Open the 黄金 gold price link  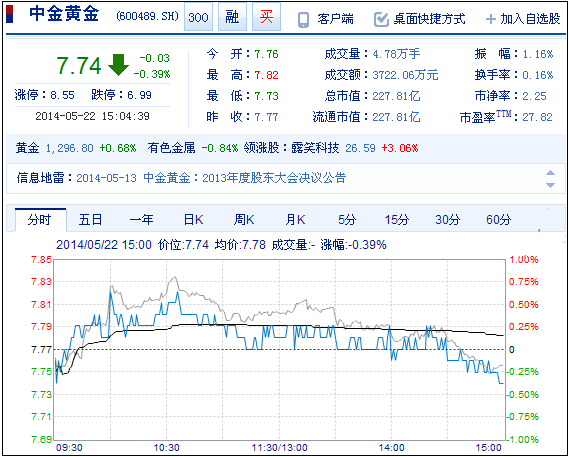click(27, 148)
